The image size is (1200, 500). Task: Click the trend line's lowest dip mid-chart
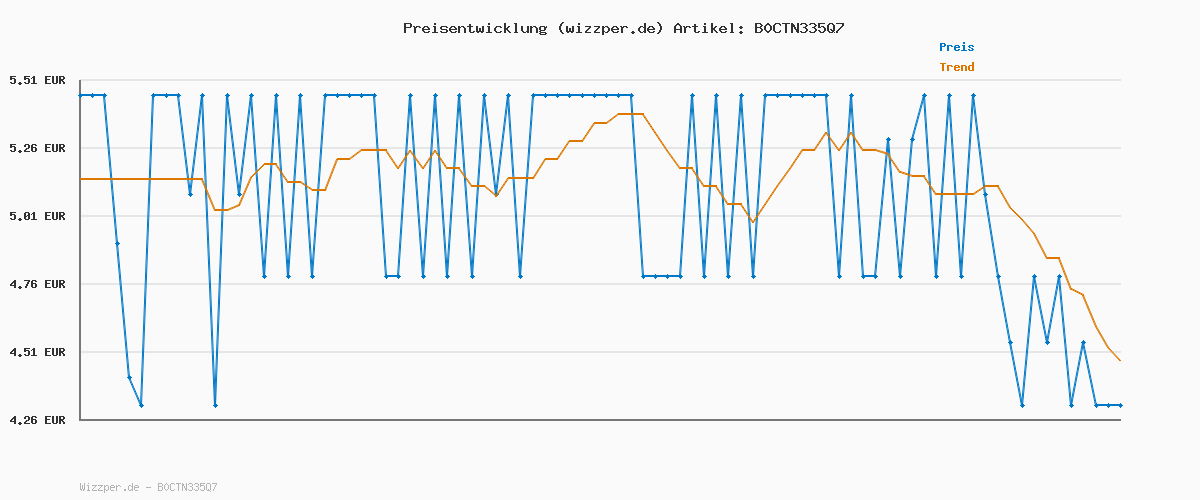tap(753, 222)
